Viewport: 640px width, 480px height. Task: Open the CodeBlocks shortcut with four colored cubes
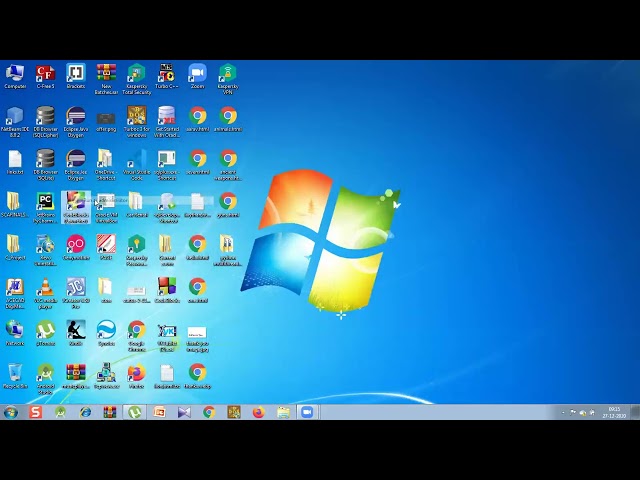[167, 290]
